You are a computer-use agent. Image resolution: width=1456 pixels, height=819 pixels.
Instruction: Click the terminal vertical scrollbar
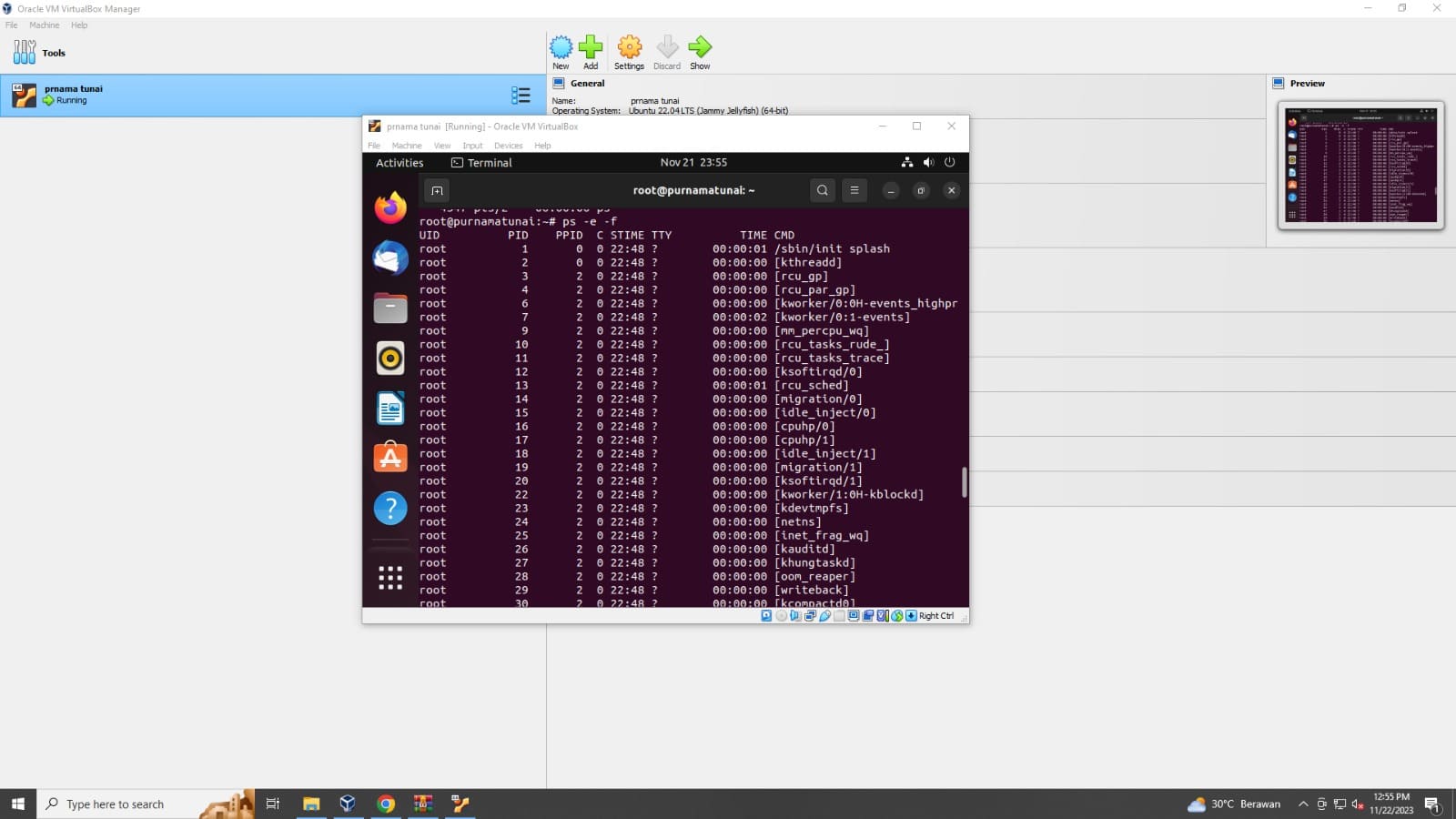click(964, 482)
